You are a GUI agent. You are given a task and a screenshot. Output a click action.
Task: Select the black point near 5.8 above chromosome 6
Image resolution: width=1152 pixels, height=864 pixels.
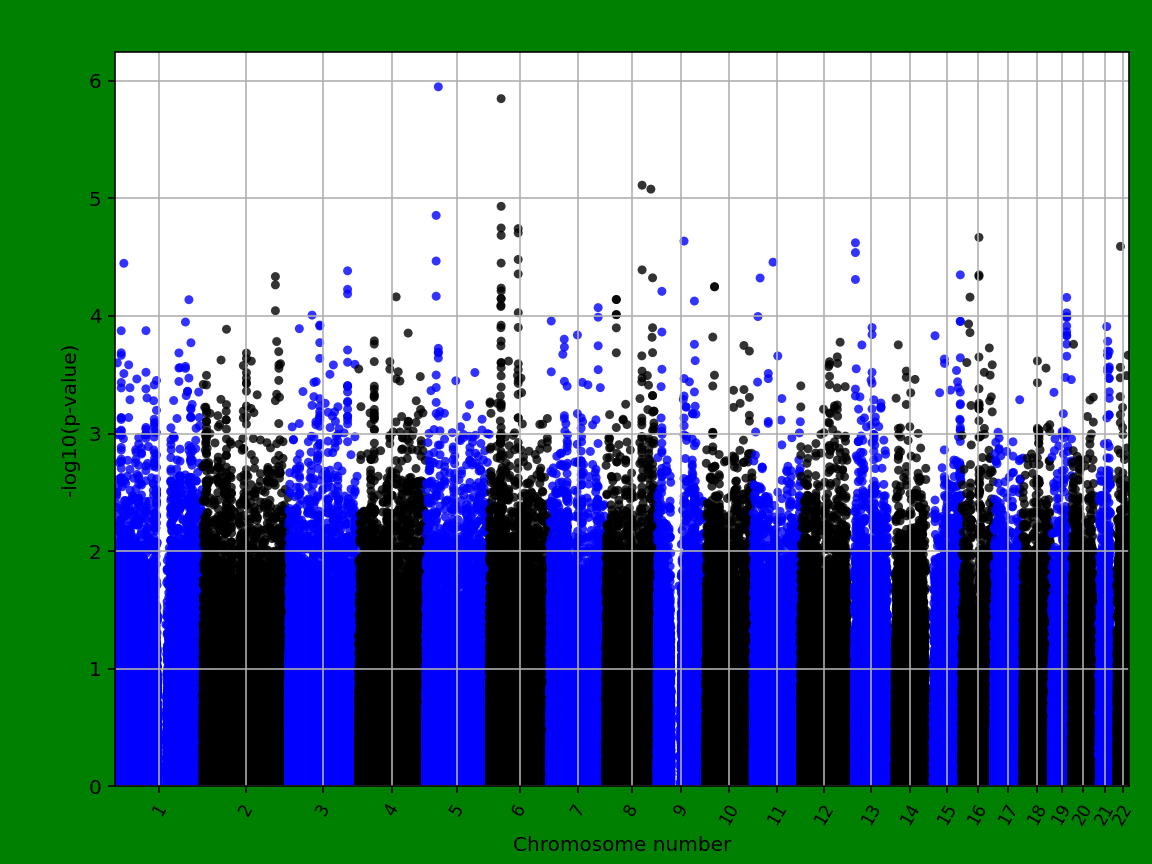pyautogui.click(x=500, y=98)
